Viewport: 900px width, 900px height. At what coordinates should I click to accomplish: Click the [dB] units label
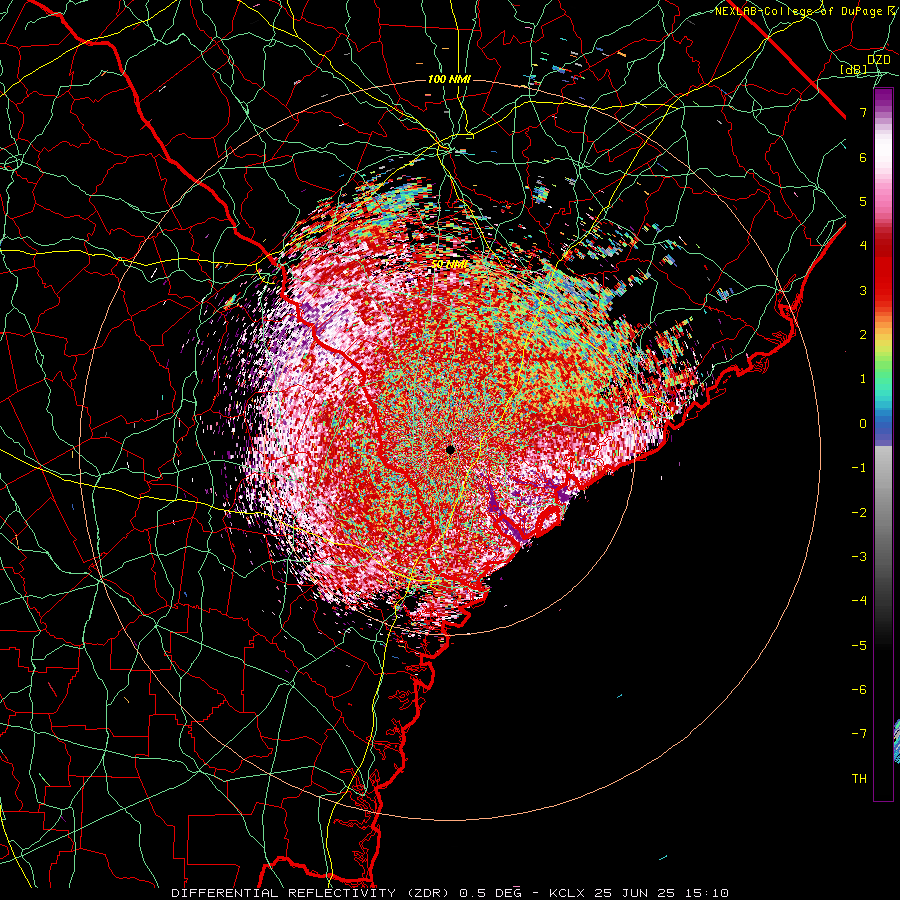click(854, 70)
